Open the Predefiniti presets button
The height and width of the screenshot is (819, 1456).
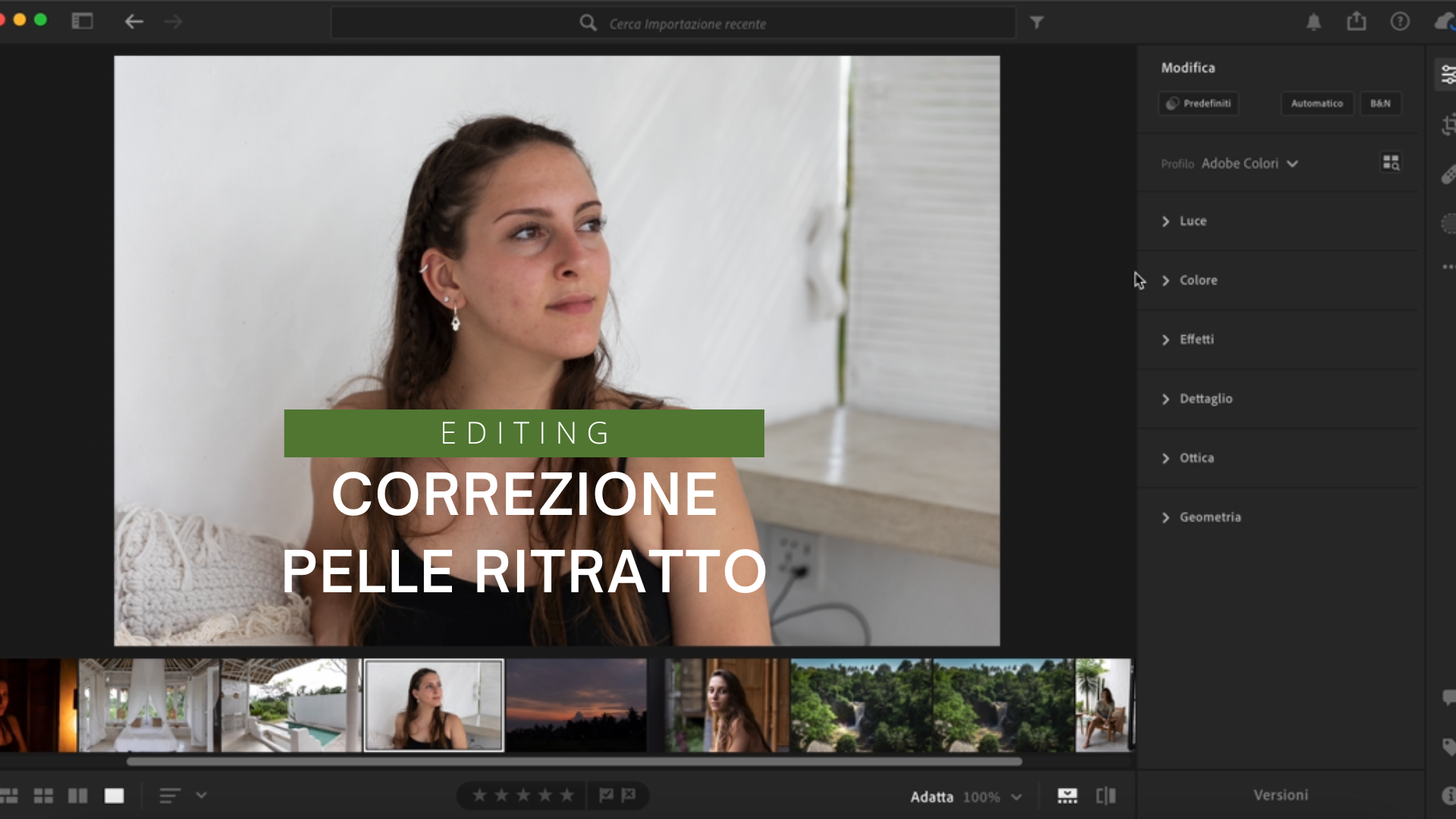(x=1198, y=104)
